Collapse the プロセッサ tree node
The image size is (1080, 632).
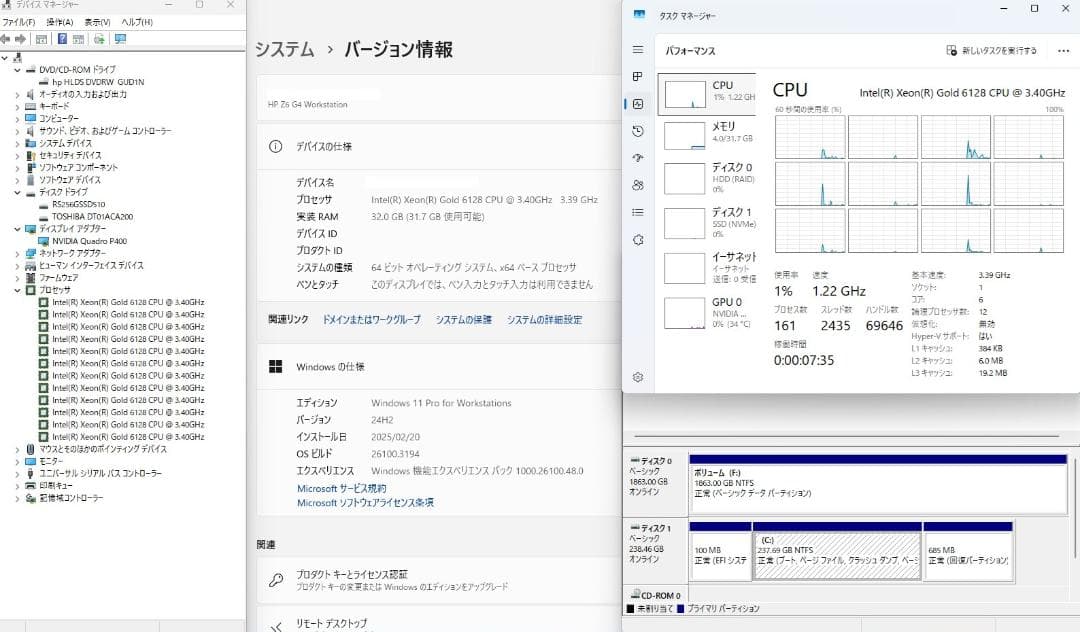click(x=18, y=290)
